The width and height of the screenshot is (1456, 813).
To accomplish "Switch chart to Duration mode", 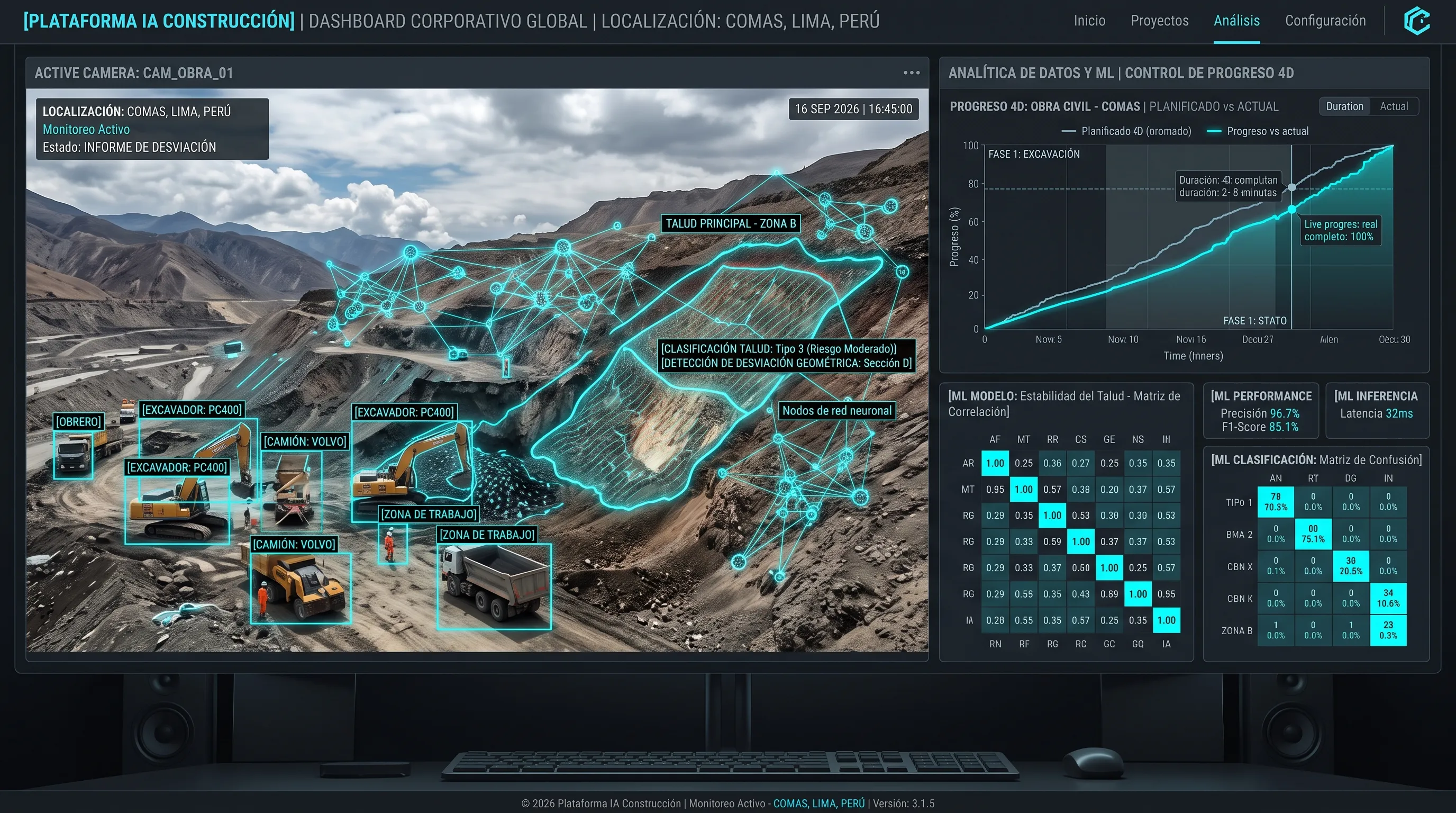I will click(1344, 106).
